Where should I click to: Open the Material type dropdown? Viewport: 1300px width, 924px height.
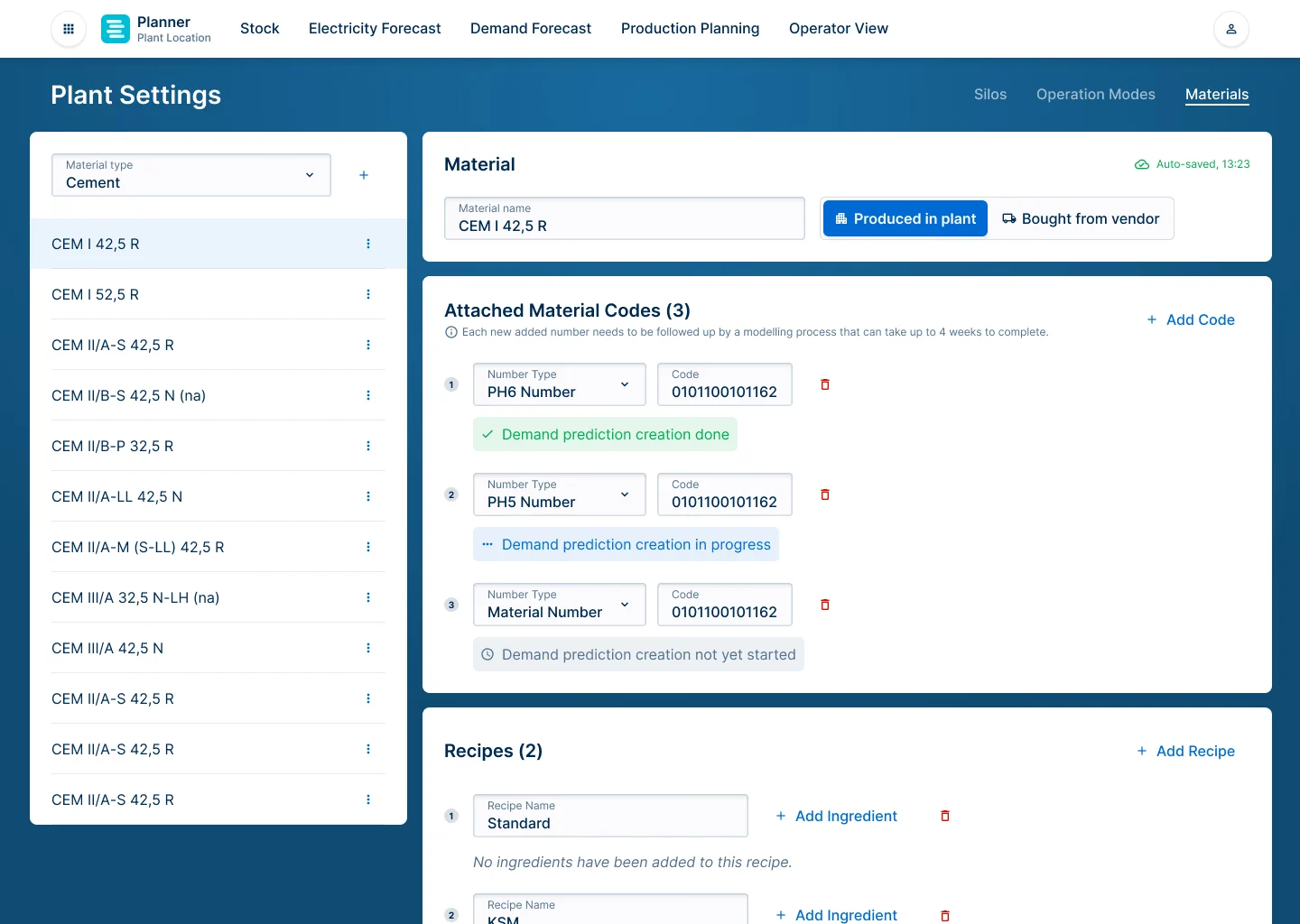pyautogui.click(x=191, y=175)
